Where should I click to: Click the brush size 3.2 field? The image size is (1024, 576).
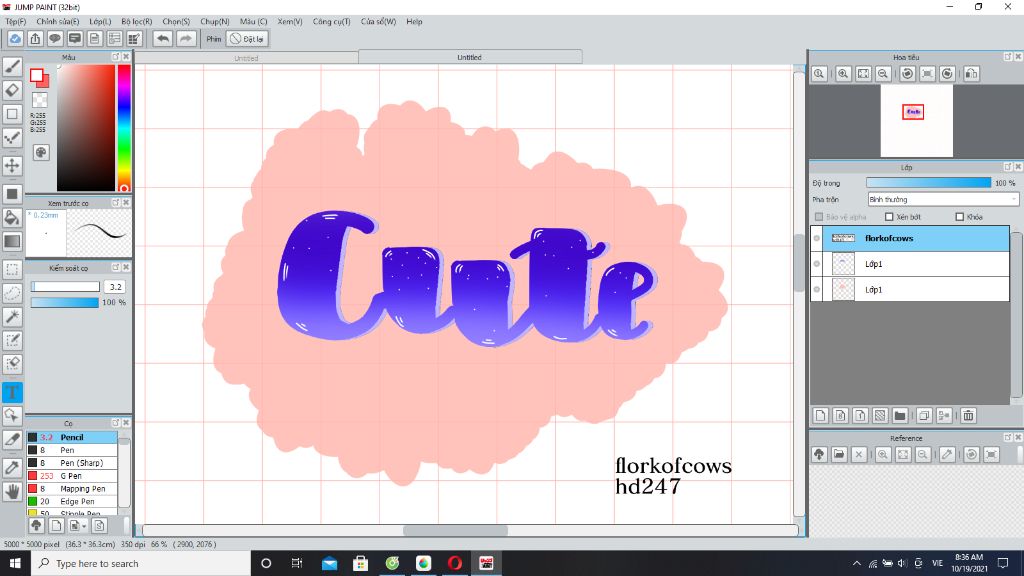click(115, 287)
